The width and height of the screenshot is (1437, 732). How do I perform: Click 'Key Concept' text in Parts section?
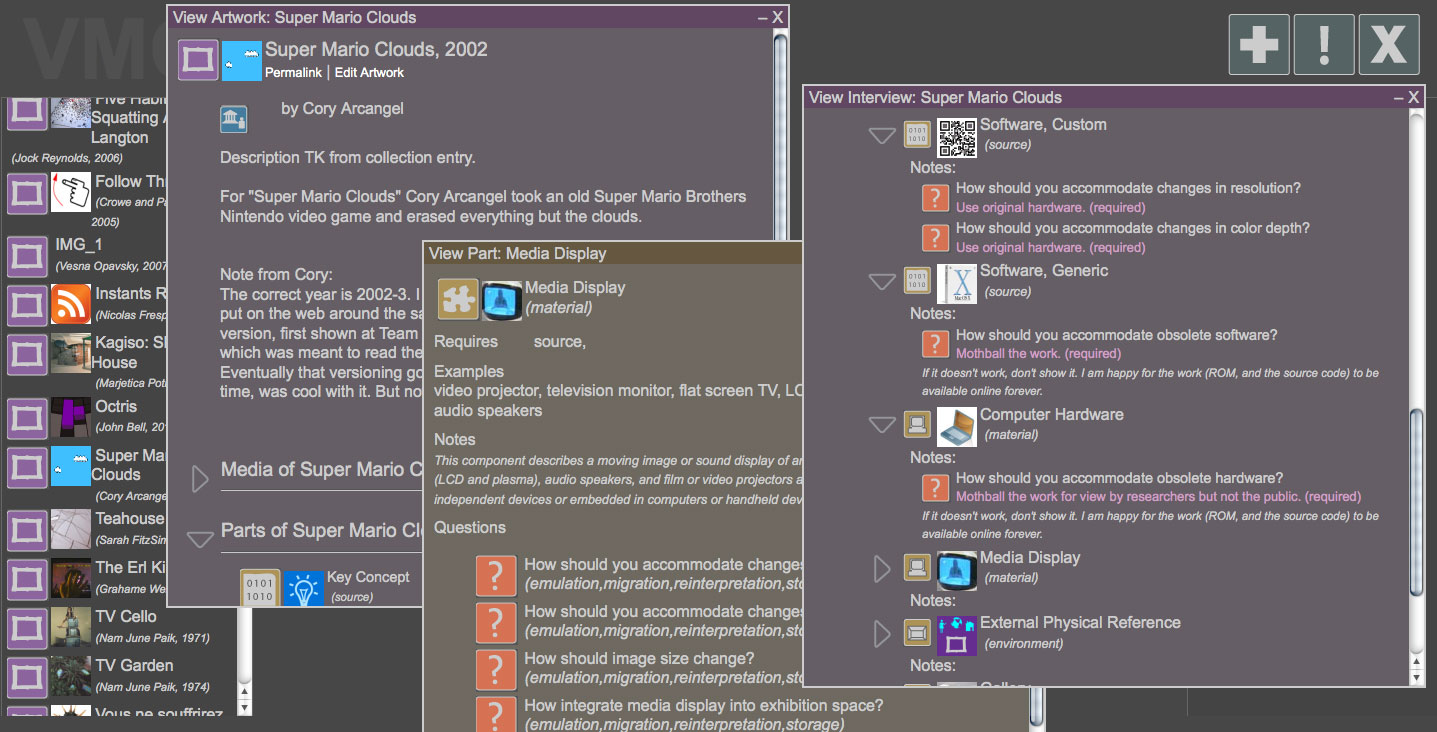pyautogui.click(x=368, y=576)
